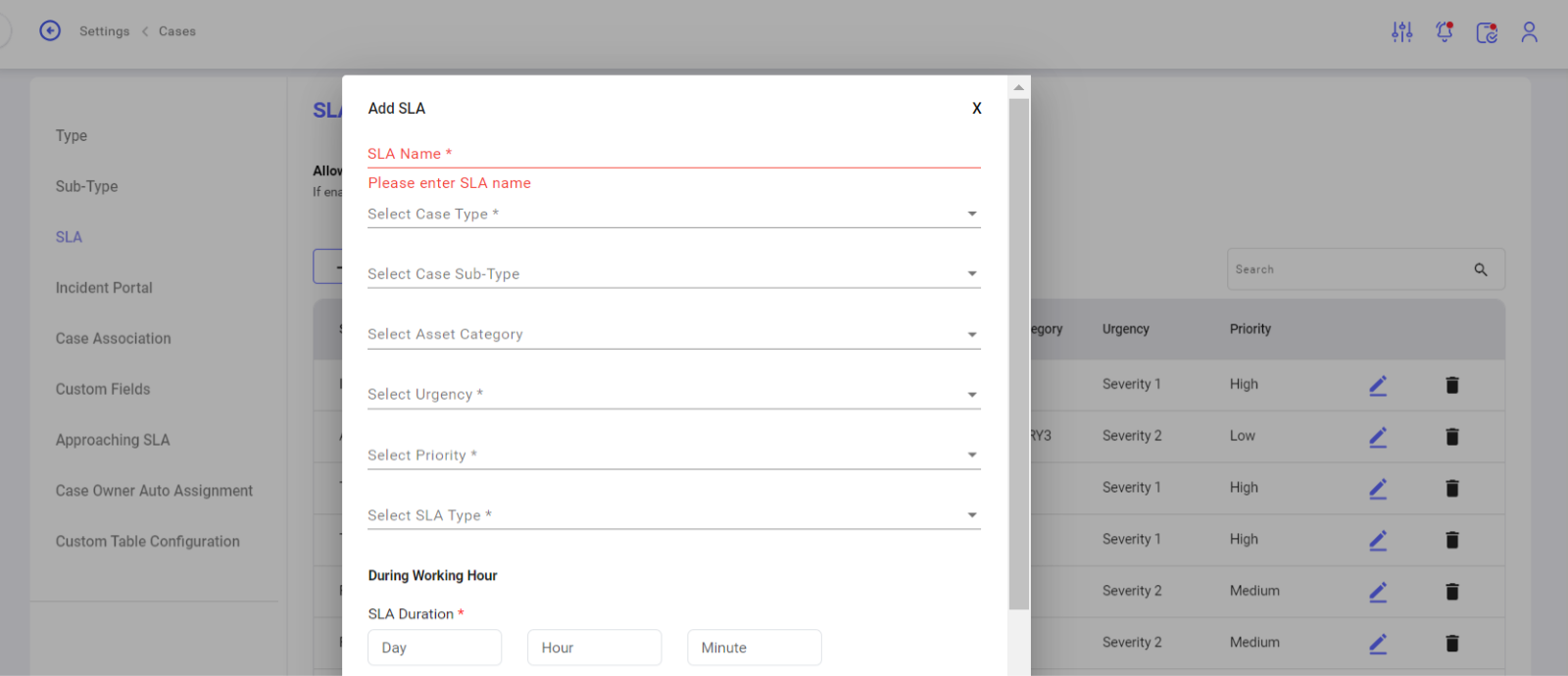The image size is (1568, 676).
Task: Click the Settings breadcrumb link
Action: coord(104,31)
